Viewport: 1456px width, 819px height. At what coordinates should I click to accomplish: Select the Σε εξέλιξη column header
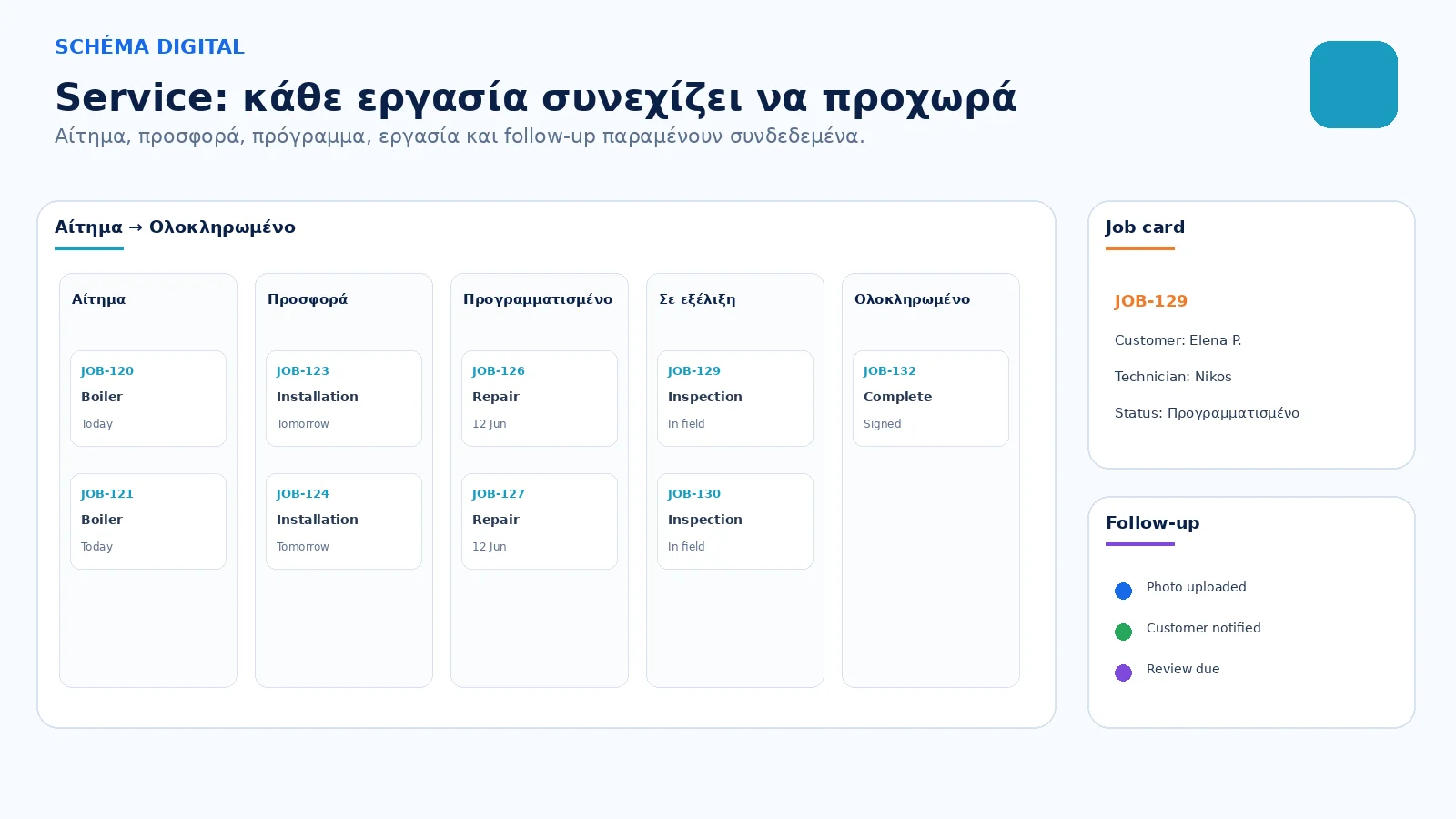coord(697,299)
